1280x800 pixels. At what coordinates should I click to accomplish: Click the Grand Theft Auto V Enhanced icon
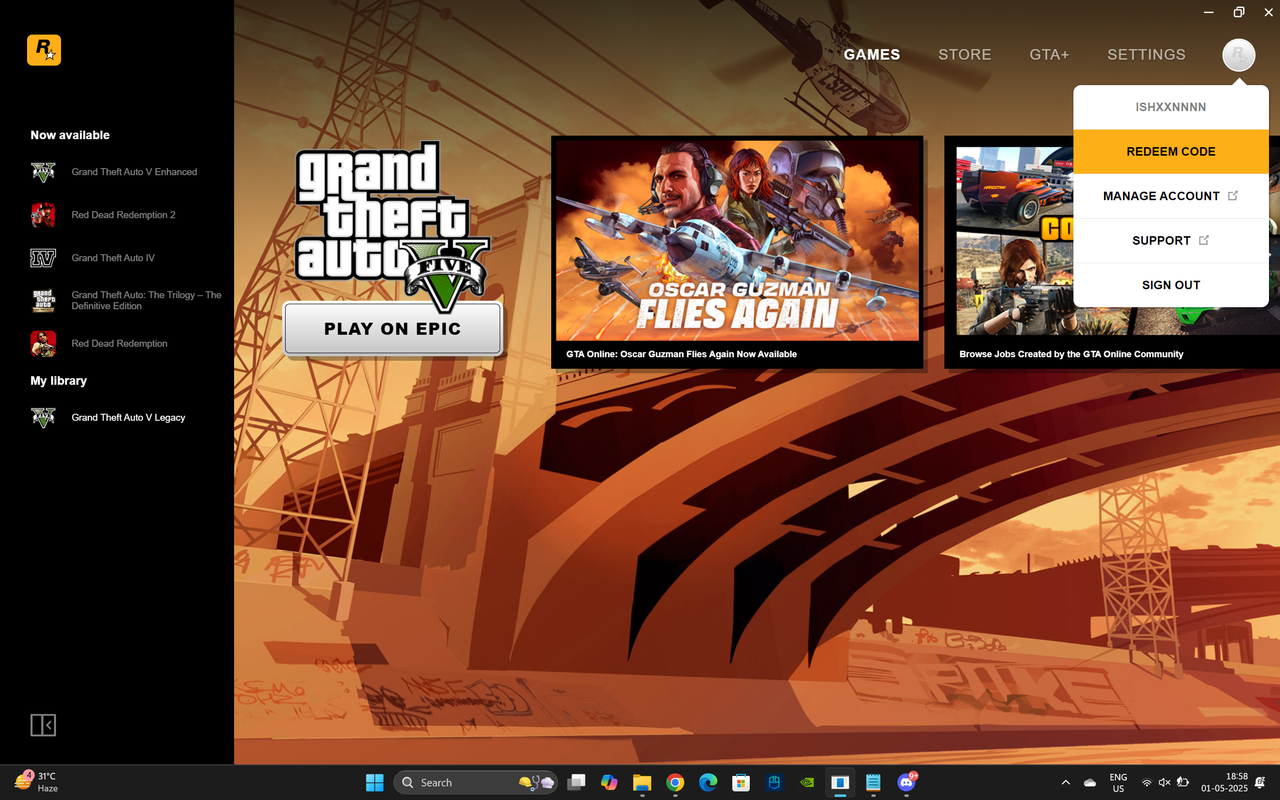click(43, 172)
